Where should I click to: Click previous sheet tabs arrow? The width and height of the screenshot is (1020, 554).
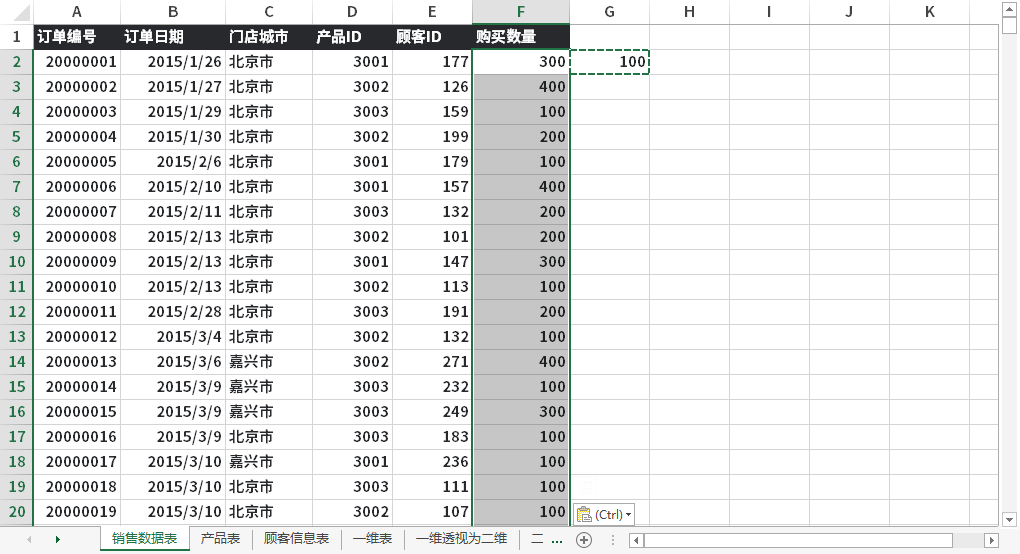(x=29, y=539)
